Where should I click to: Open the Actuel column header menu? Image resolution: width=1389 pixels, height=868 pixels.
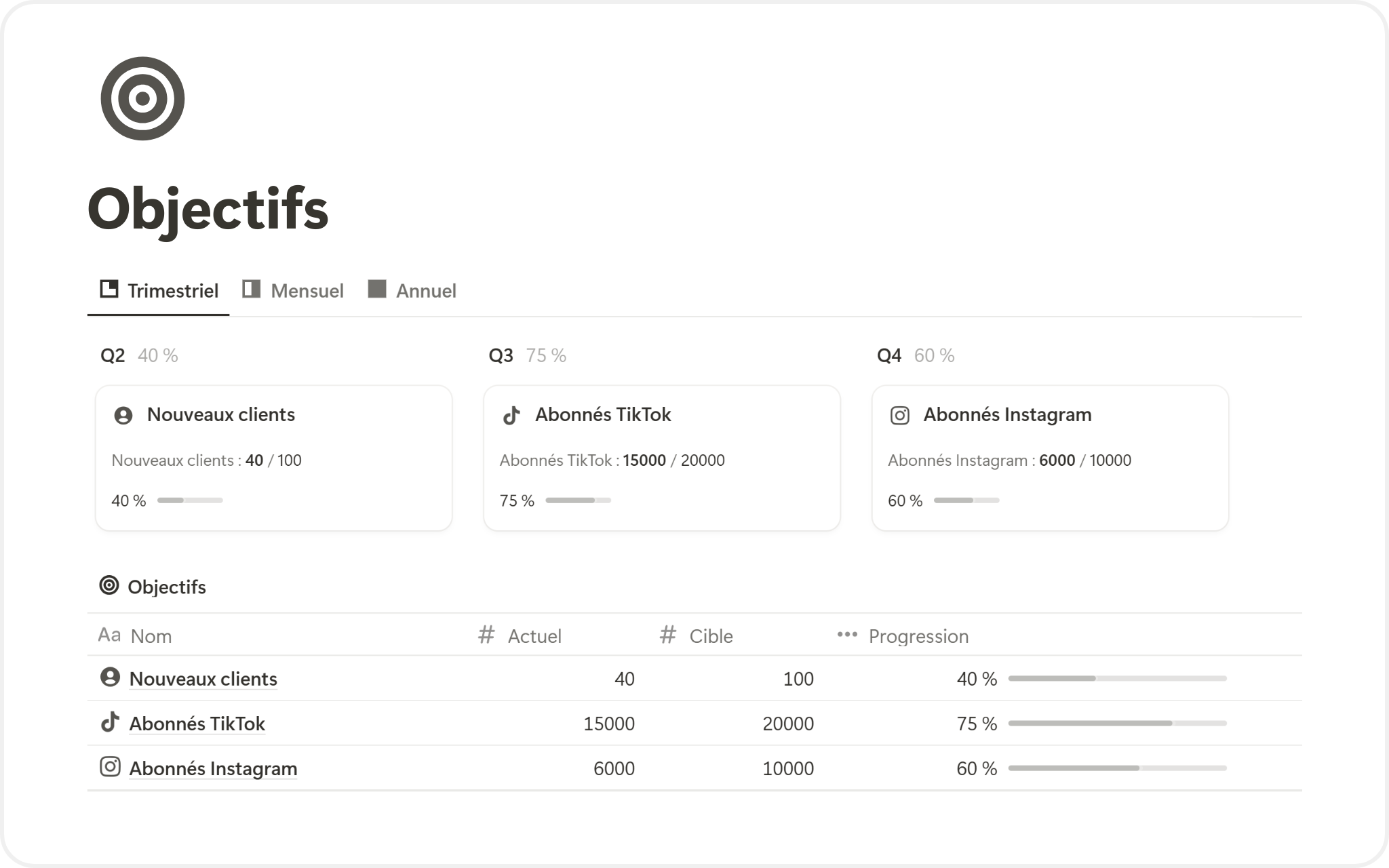(x=534, y=636)
